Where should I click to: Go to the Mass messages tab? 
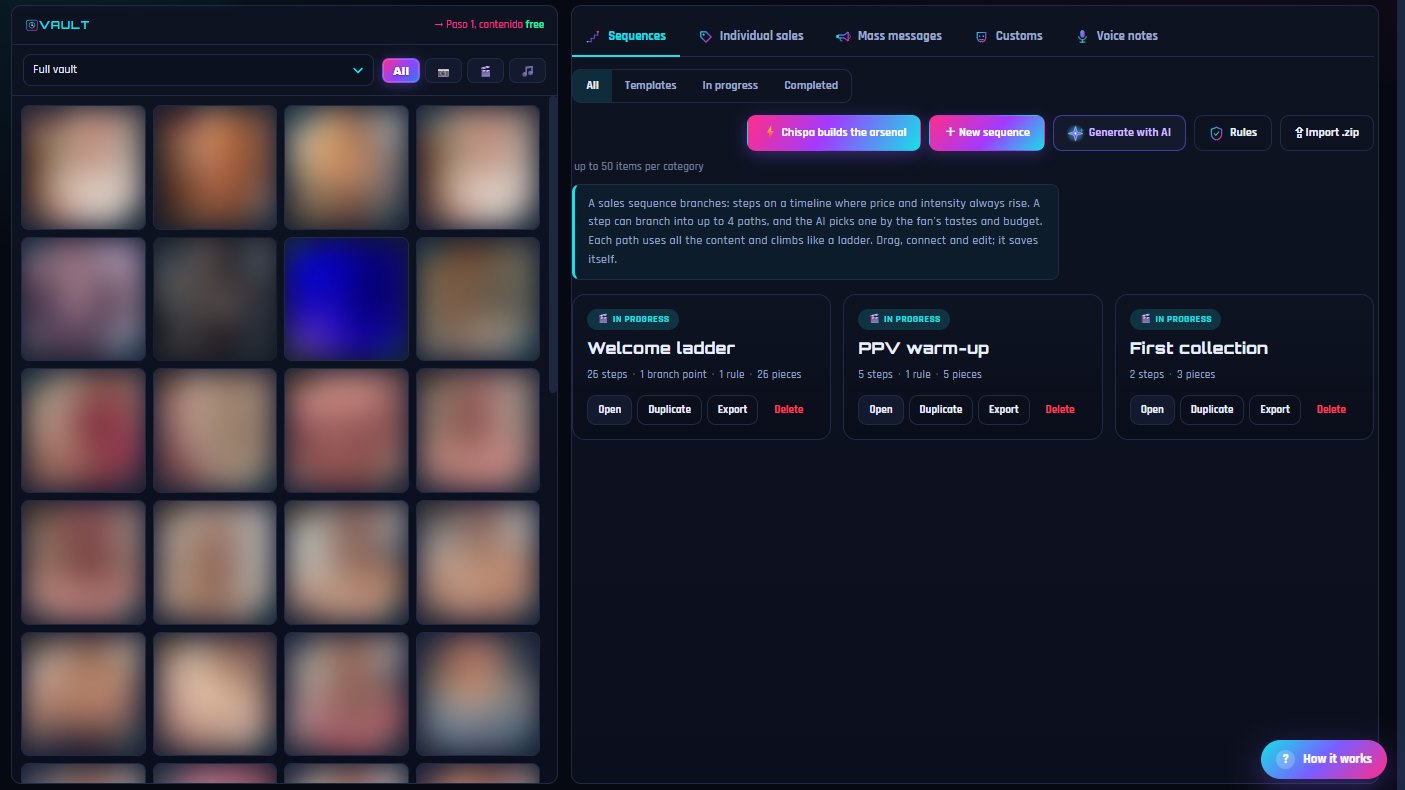[889, 36]
